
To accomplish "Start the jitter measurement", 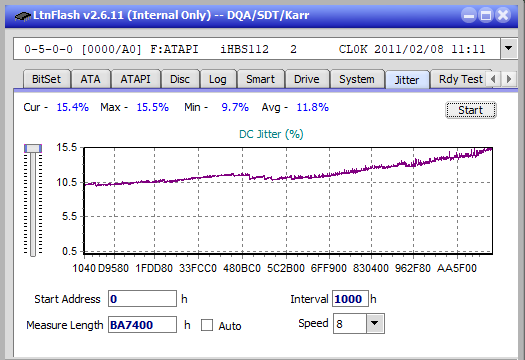I will (470, 110).
